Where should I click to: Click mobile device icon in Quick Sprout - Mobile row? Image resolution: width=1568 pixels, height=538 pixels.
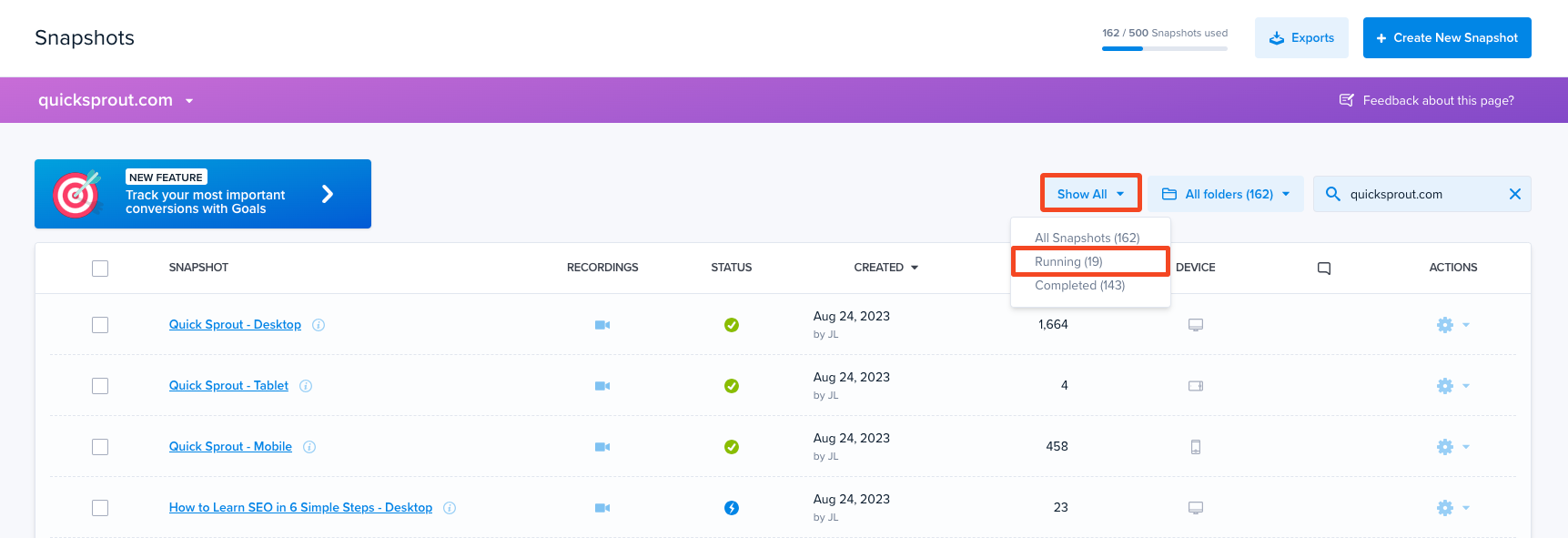click(1196, 447)
